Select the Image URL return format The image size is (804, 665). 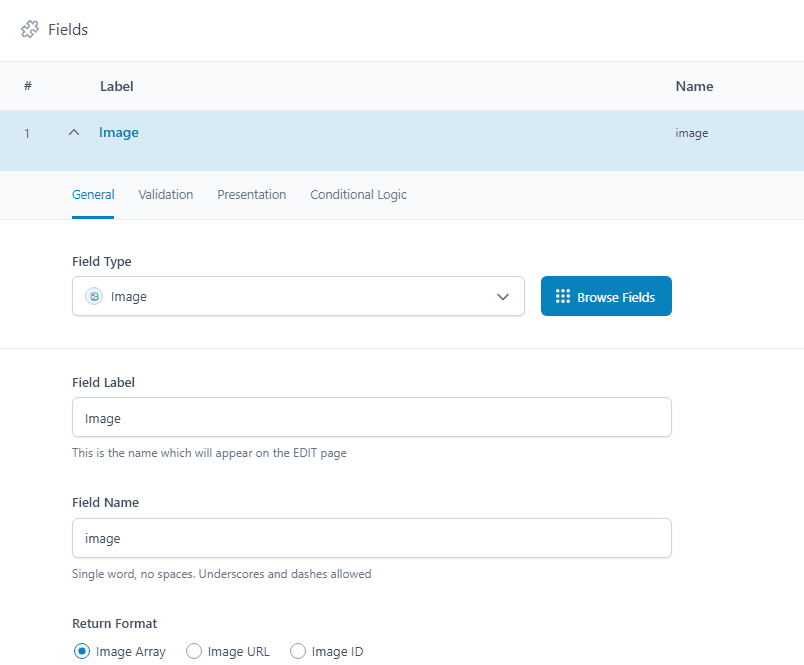click(194, 651)
